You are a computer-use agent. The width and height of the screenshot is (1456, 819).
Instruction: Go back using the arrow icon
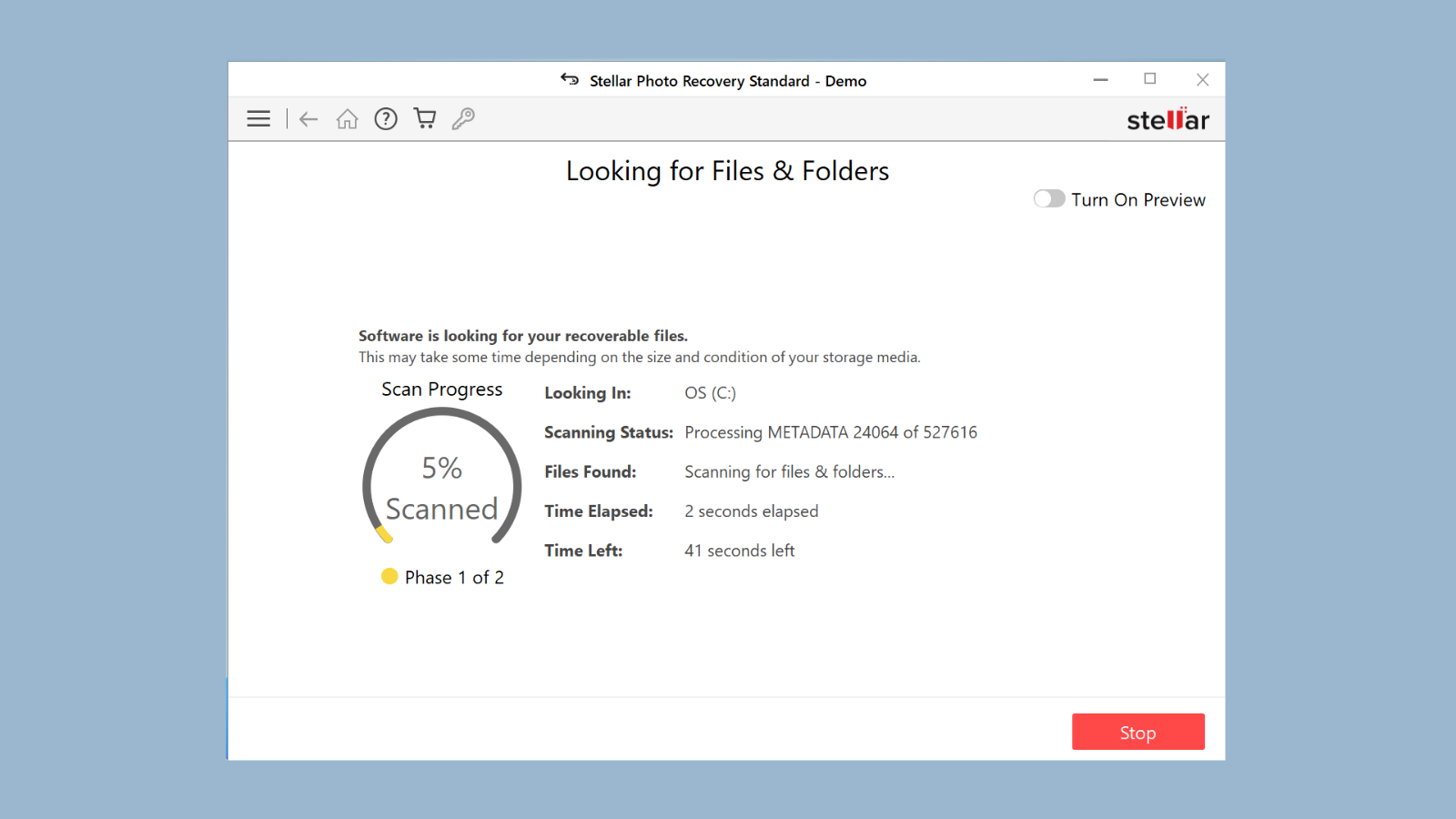point(308,119)
